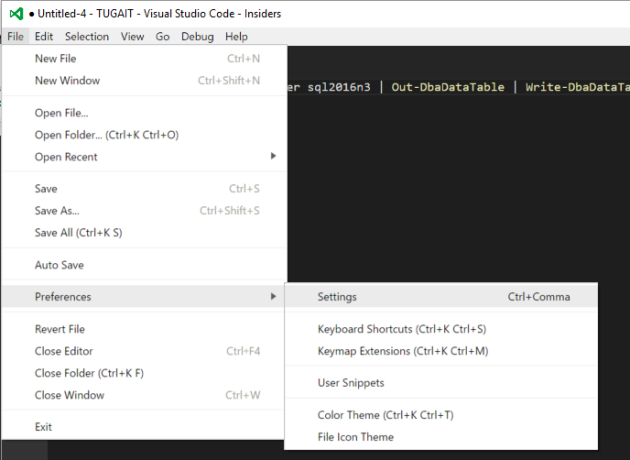The width and height of the screenshot is (630, 460).
Task: Expand the Open Recent submenu arrow
Action: coord(272,156)
